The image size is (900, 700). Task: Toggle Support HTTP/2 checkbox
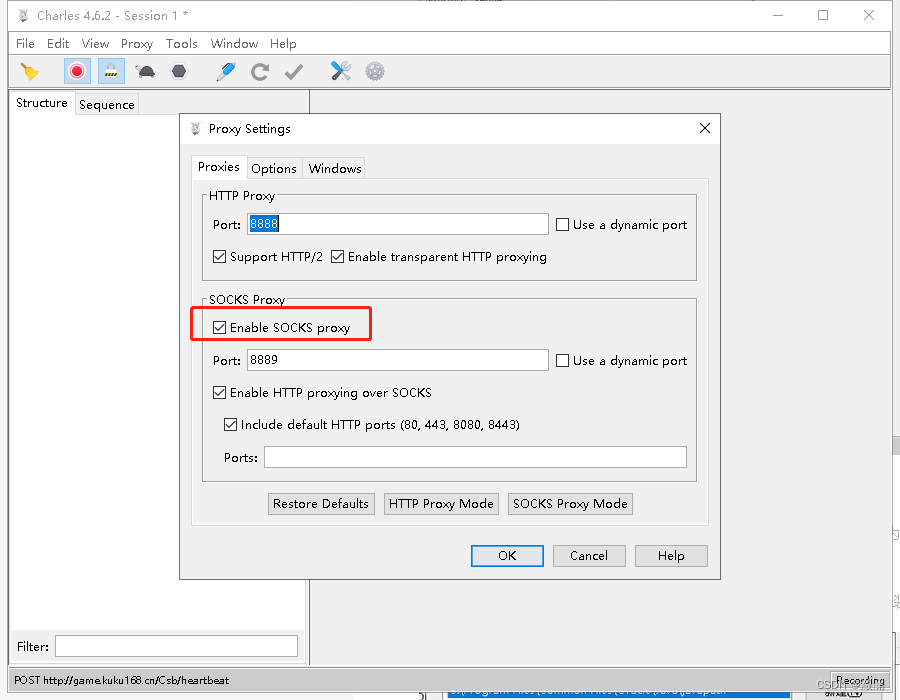click(x=267, y=257)
